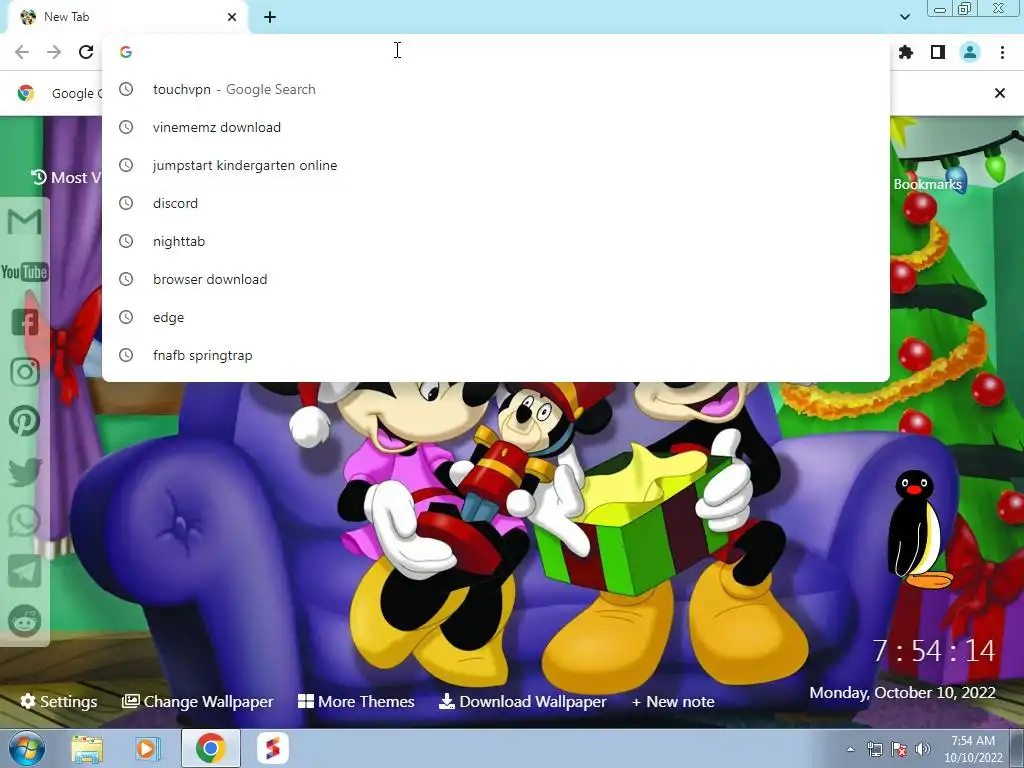
Task: Pick the nighttab search suggestion
Action: (496, 241)
